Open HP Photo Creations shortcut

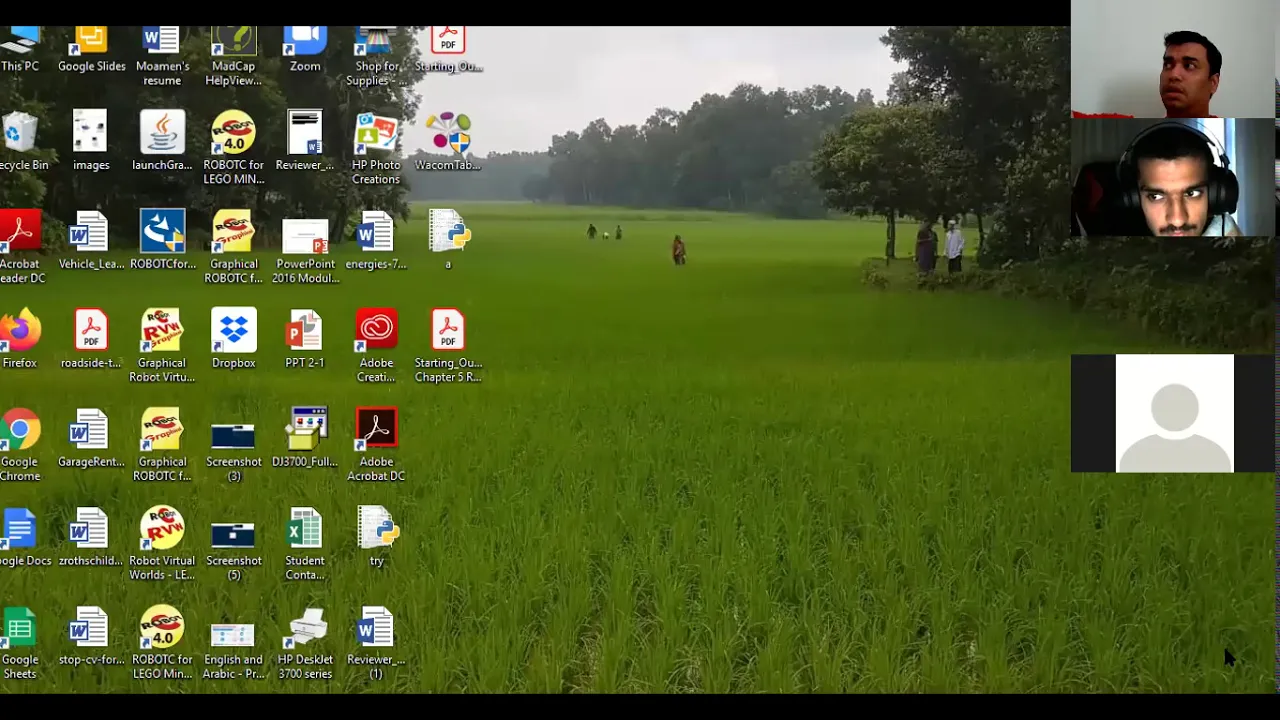coord(376,145)
